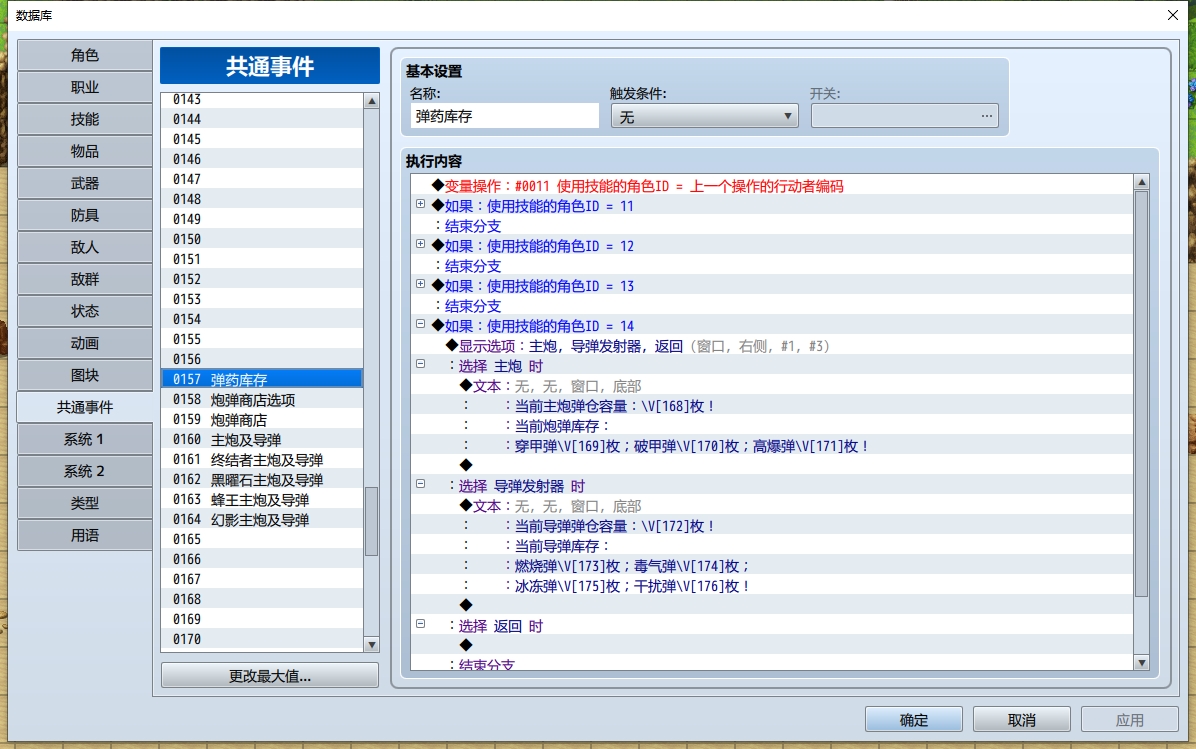Image resolution: width=1196 pixels, height=749 pixels.
Task: Select line 燃烧弹\V[173]枚；毒气弹\V[174]枚；
Action: pos(771,566)
